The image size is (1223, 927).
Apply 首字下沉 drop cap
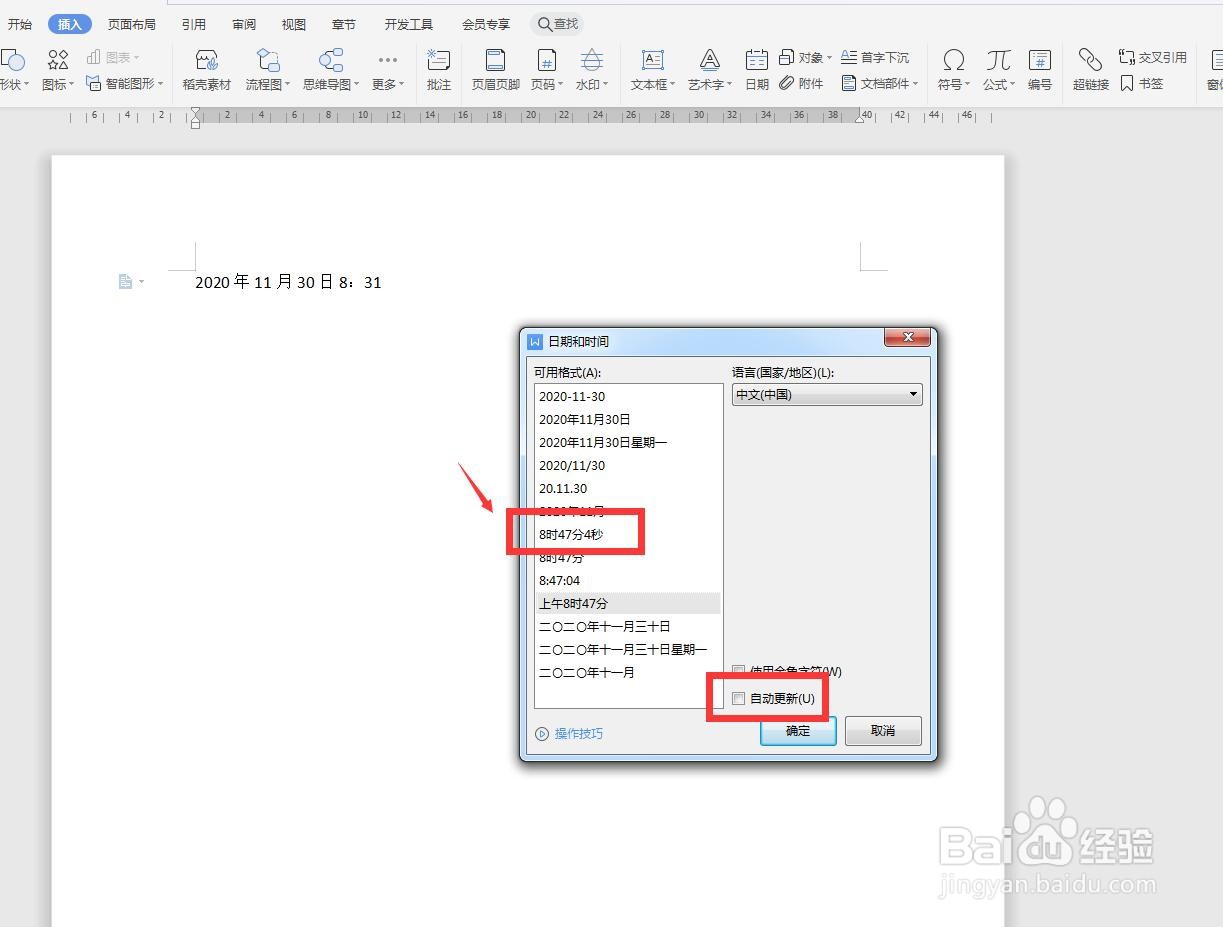pyautogui.click(x=875, y=58)
